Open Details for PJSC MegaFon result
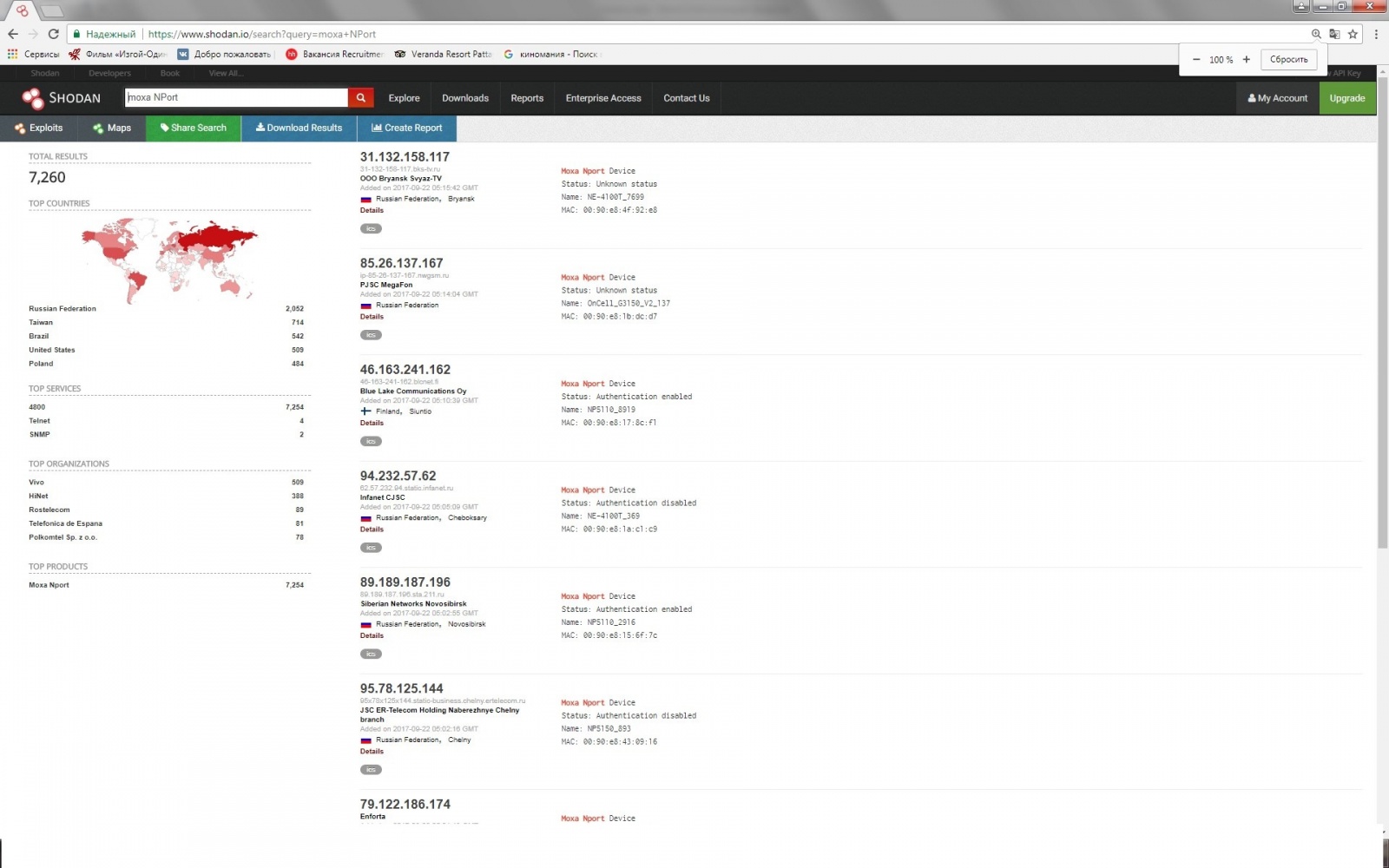This screenshot has height=868, width=1389. [372, 317]
